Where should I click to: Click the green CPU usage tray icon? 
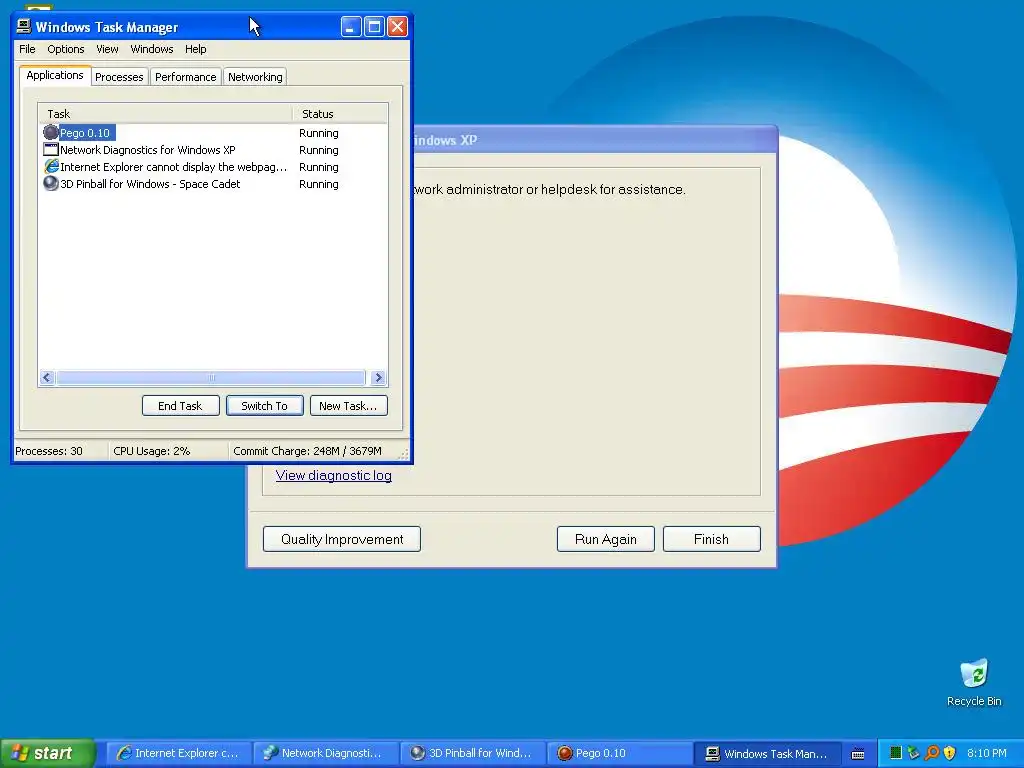(x=896, y=753)
